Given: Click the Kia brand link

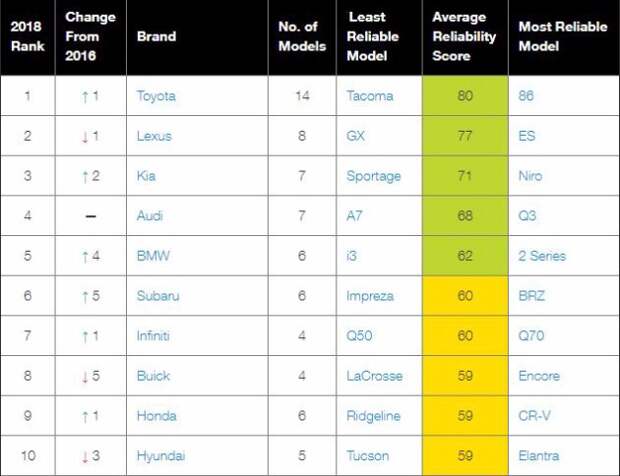Looking at the screenshot, I should [146, 176].
